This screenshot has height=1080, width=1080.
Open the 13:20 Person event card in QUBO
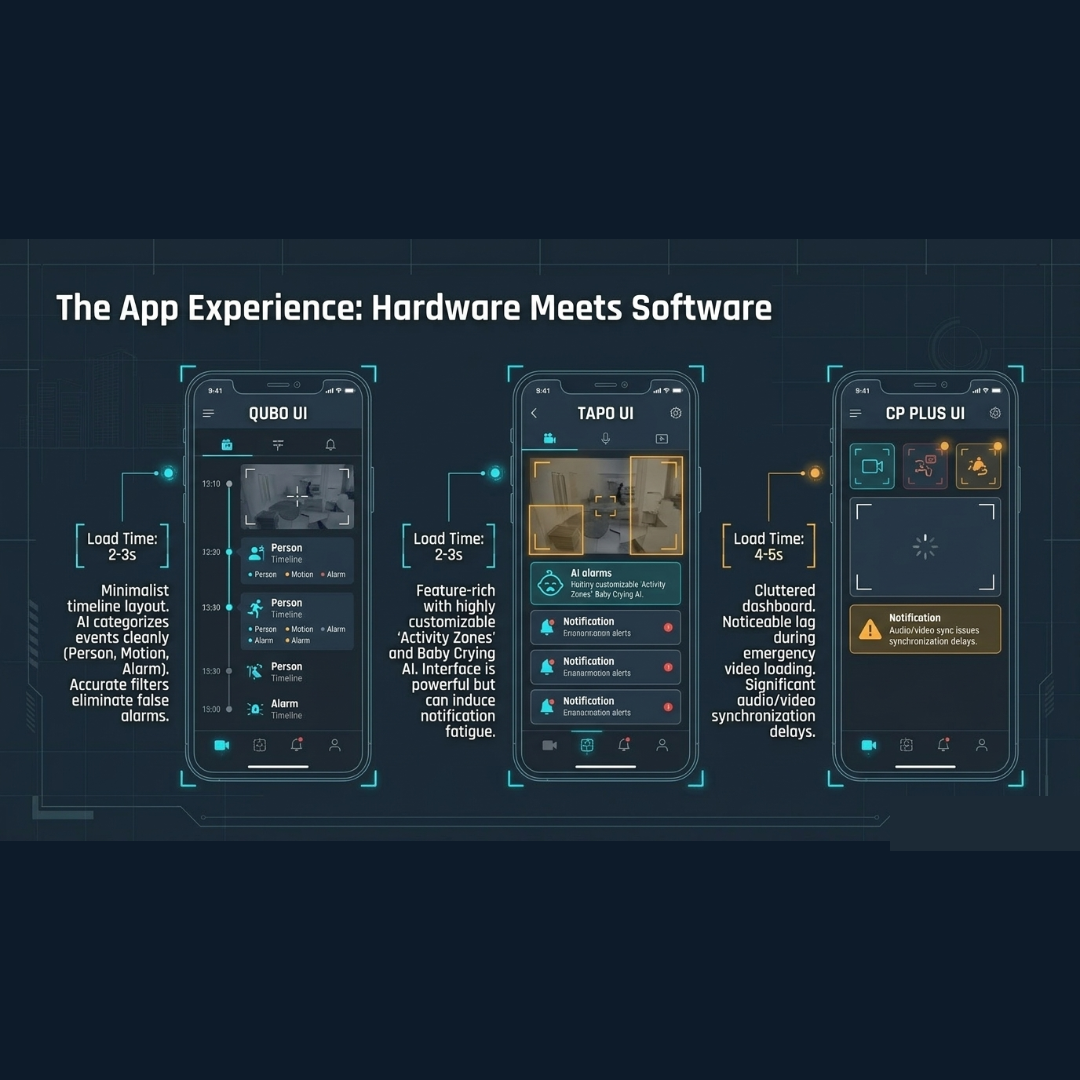click(x=297, y=561)
